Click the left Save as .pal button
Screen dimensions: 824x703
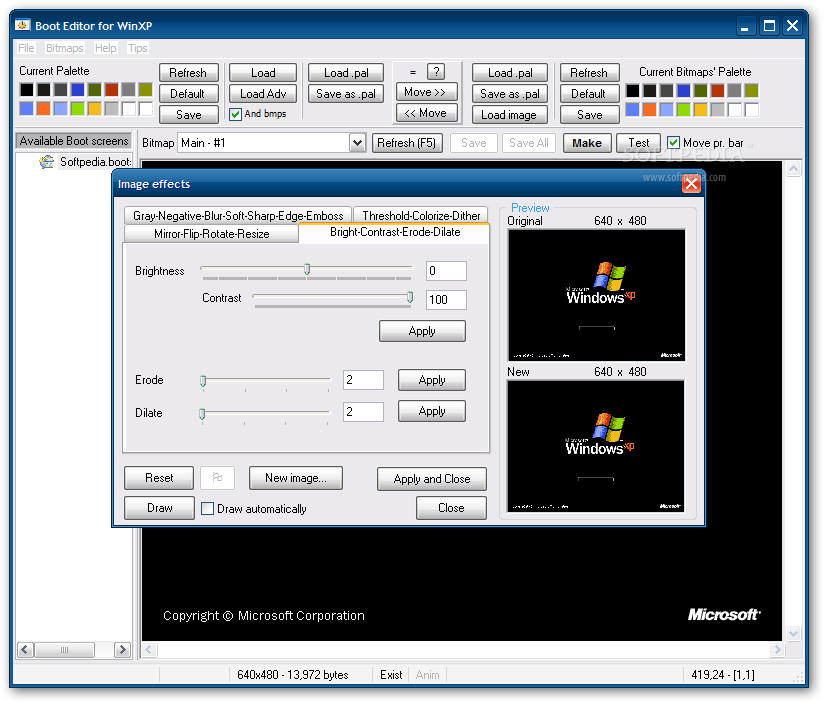coord(346,94)
